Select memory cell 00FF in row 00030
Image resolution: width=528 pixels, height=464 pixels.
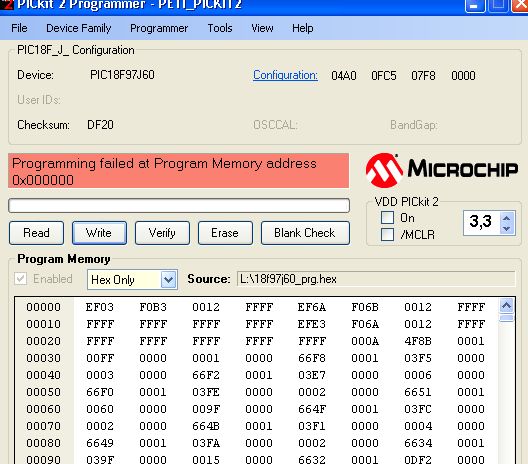click(x=100, y=358)
